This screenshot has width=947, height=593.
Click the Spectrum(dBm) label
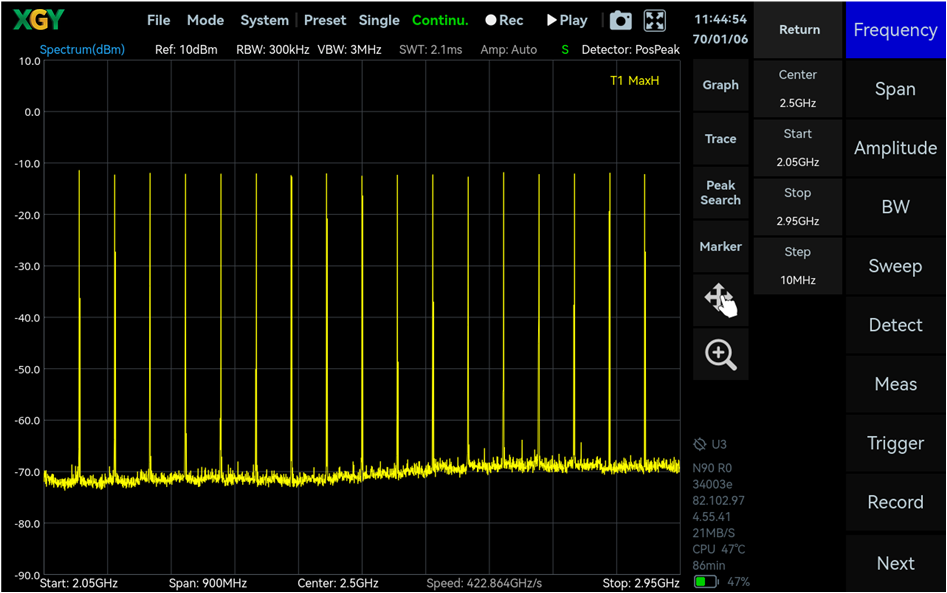pos(82,50)
